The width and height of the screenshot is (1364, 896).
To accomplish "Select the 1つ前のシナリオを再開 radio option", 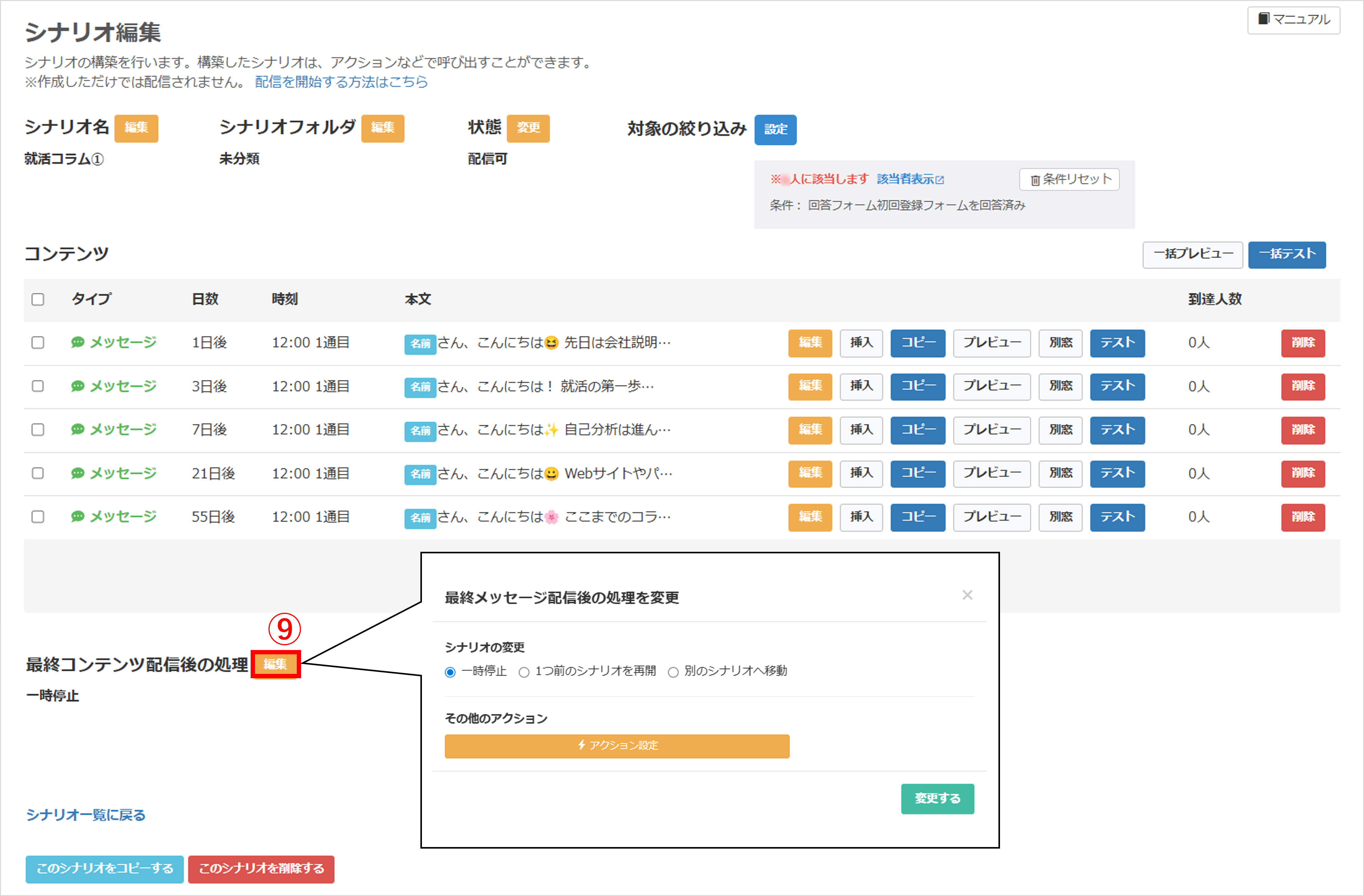I will 524,672.
